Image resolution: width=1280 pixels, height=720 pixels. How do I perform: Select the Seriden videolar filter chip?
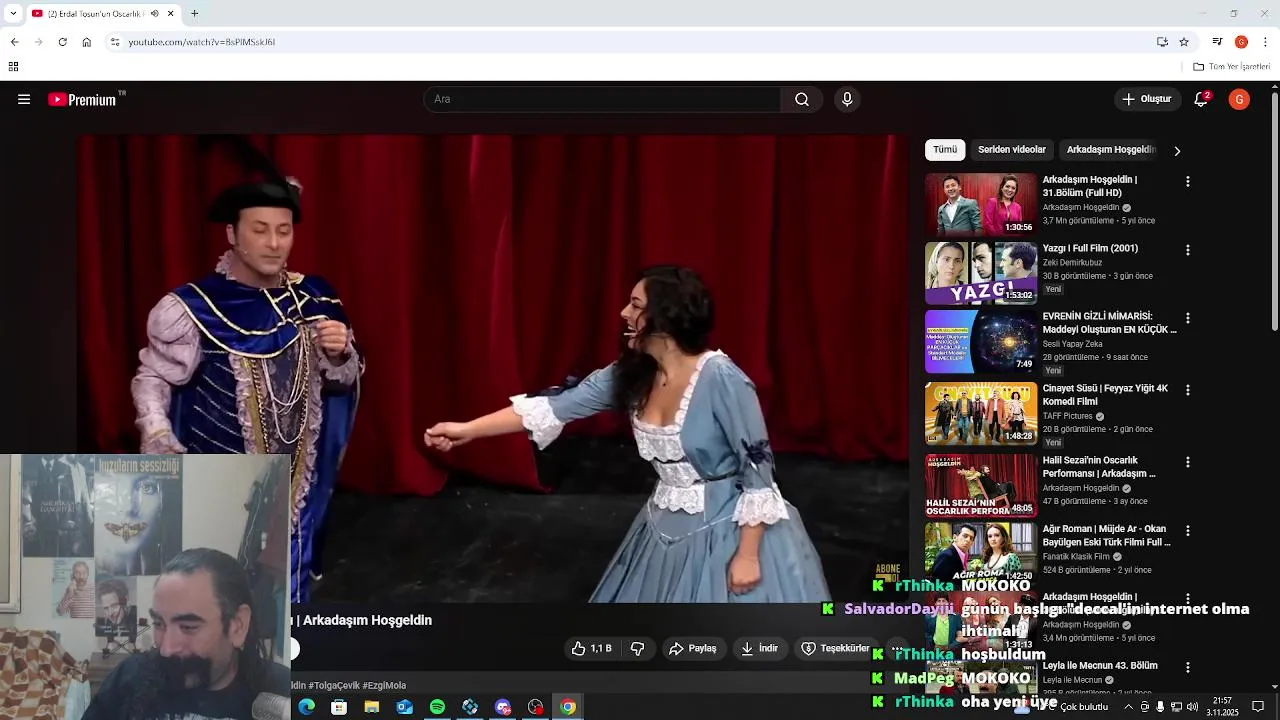(x=1012, y=150)
